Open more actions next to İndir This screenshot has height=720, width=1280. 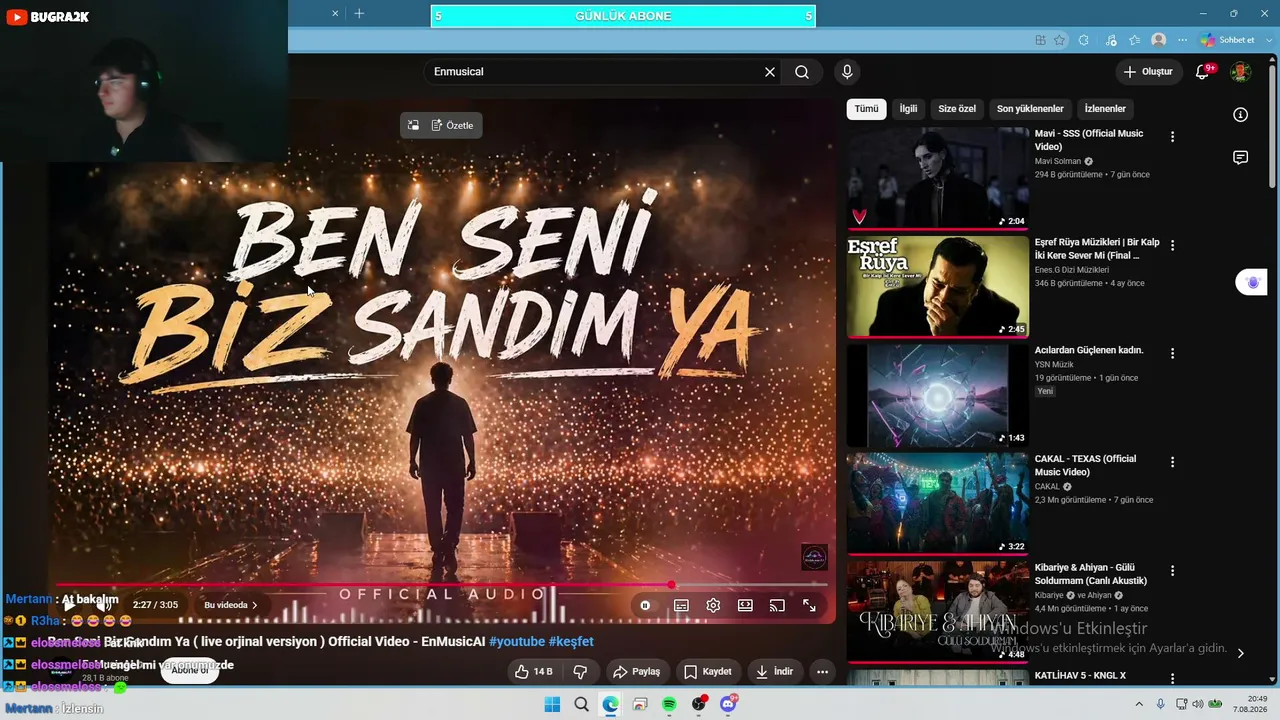point(822,672)
